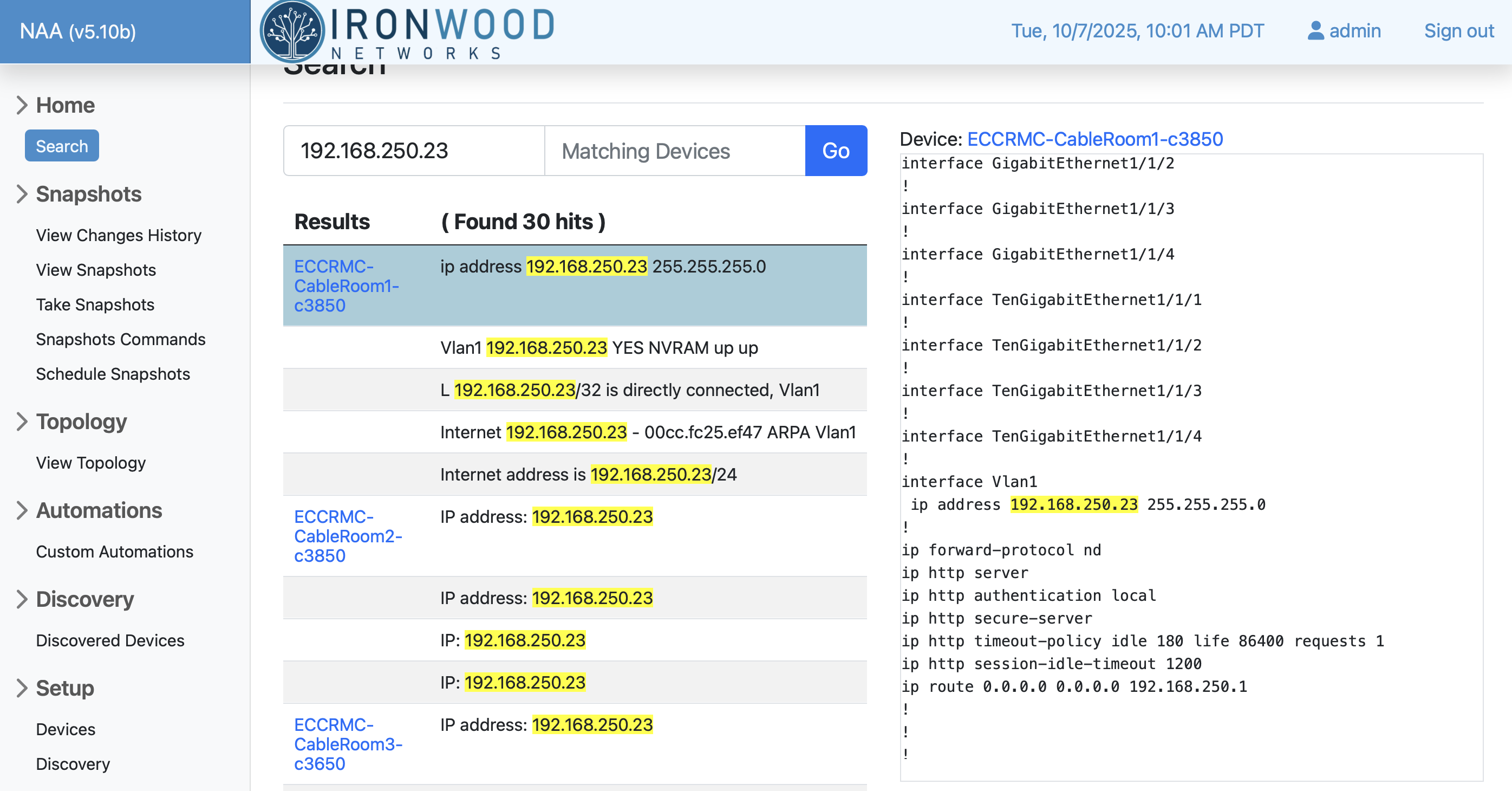Toggle the Discovery section chevron
Screen dimensions: 1512x791
pyautogui.click(x=22, y=598)
